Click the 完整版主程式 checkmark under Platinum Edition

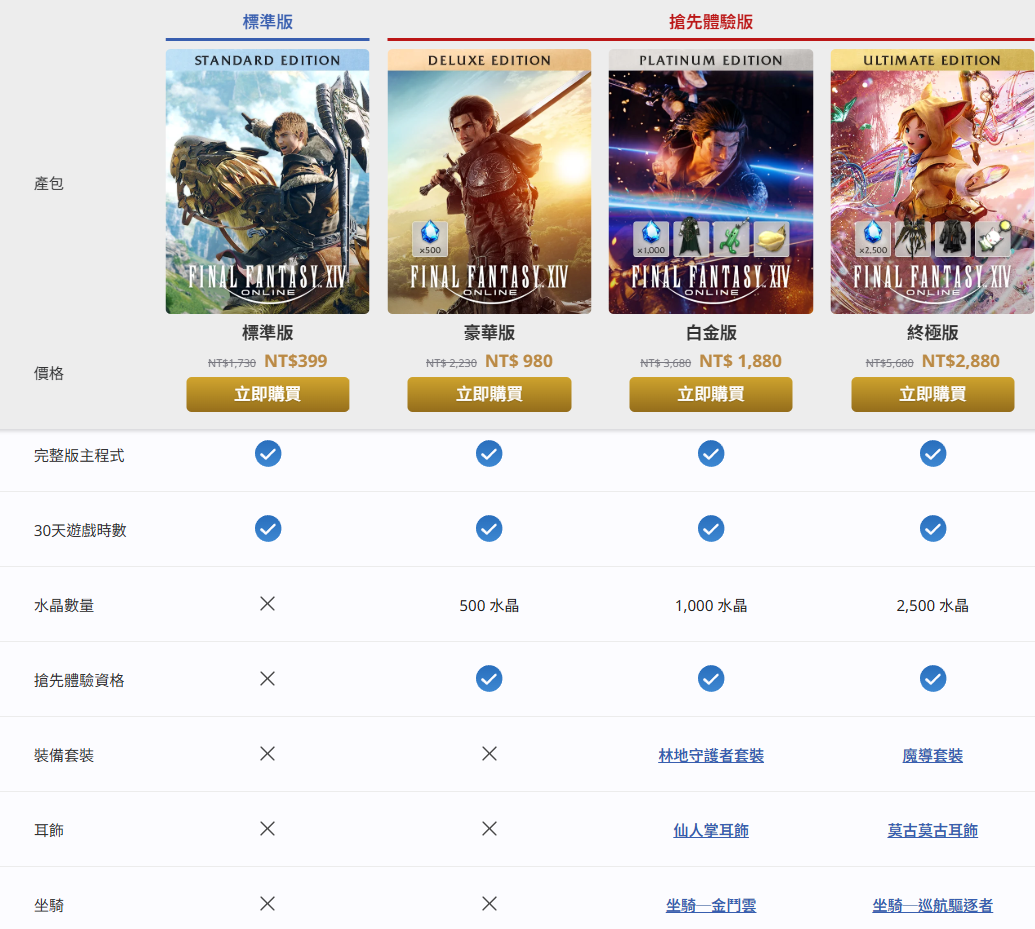click(x=711, y=454)
